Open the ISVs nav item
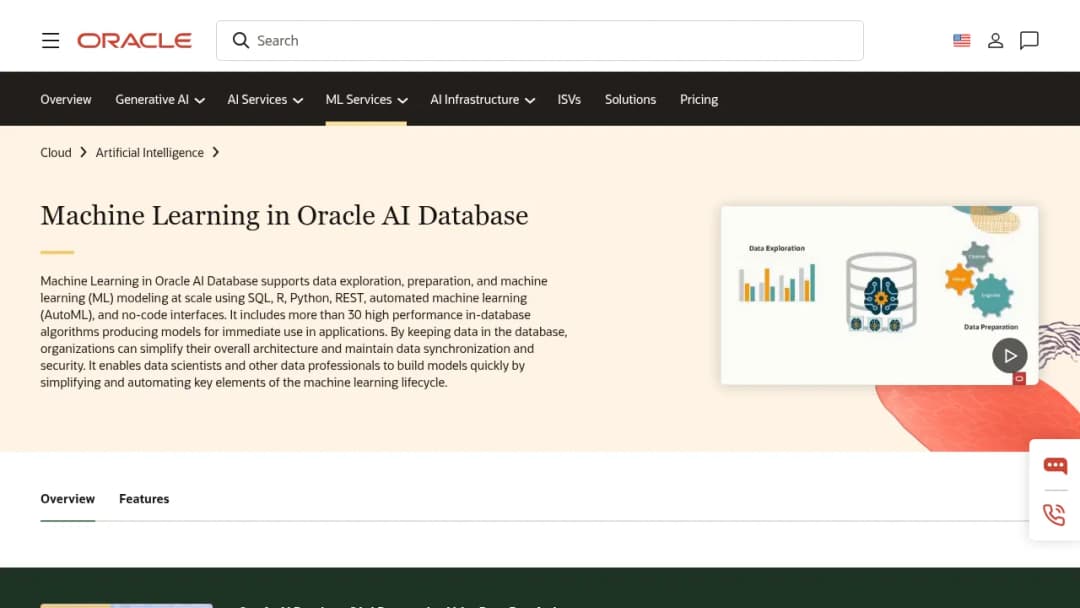Image resolution: width=1080 pixels, height=608 pixels. pyautogui.click(x=569, y=99)
